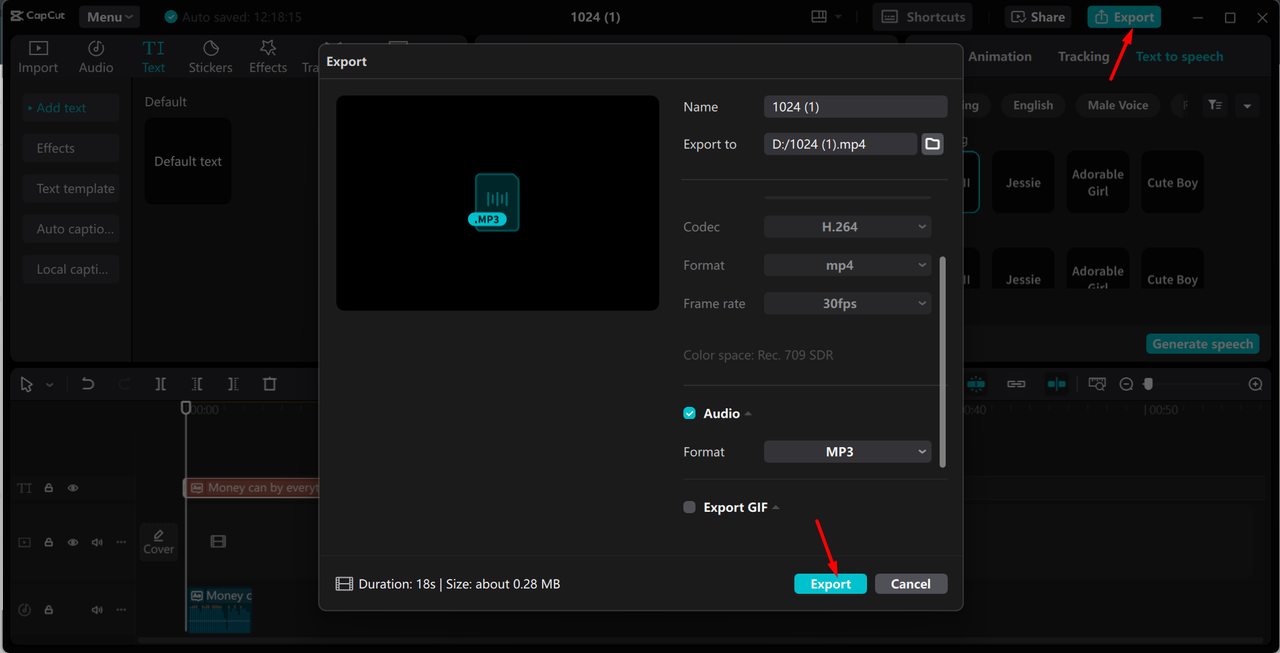1280x653 pixels.
Task: Click the timeline zoom slider handle
Action: coord(1148,384)
